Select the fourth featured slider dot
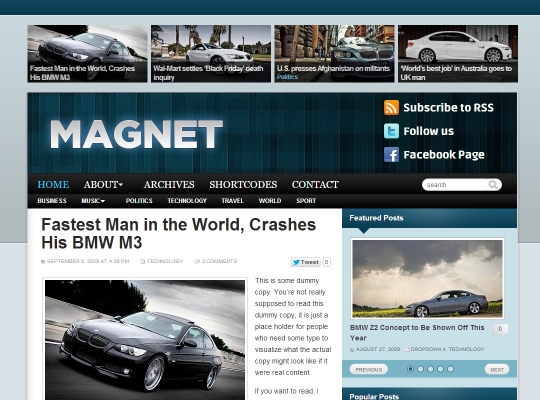Screen dimensions: 540x400 440,369
